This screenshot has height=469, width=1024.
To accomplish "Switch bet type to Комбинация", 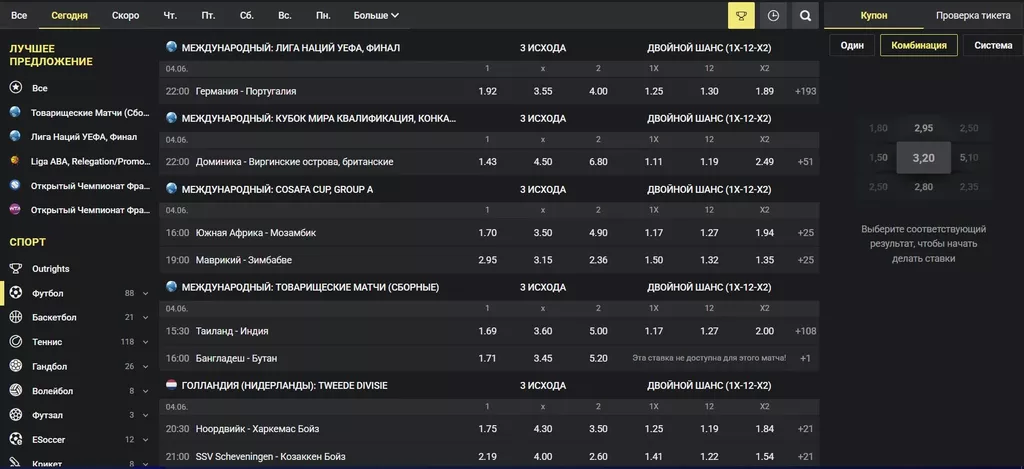I will coord(918,45).
